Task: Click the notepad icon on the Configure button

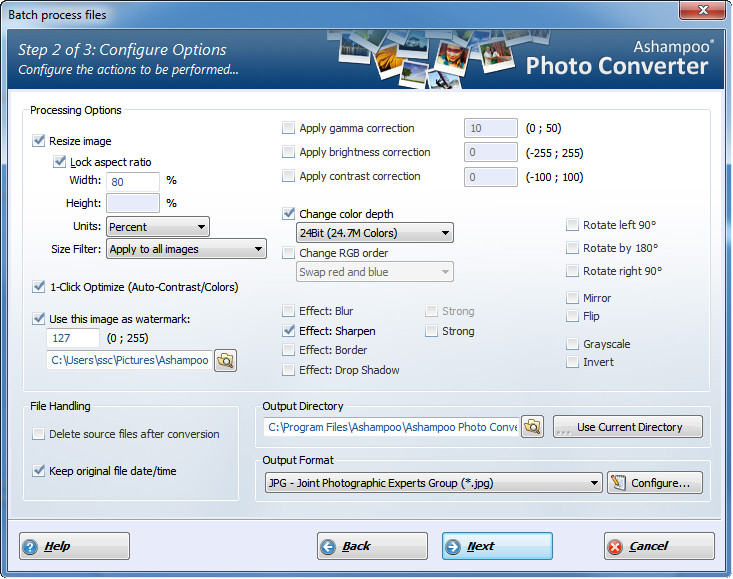Action: click(x=618, y=483)
